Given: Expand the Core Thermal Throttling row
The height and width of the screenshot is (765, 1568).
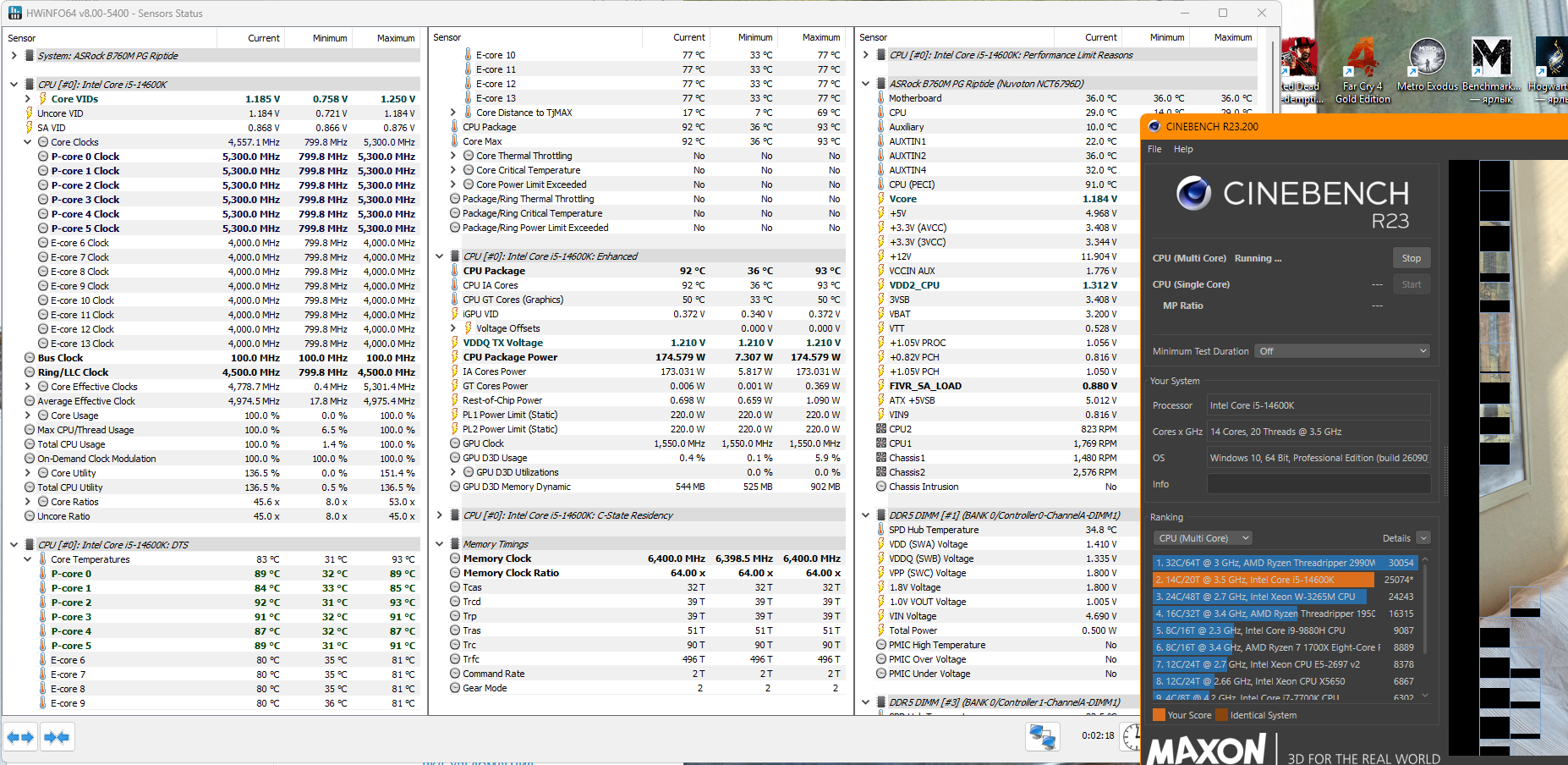Looking at the screenshot, I should tap(453, 156).
